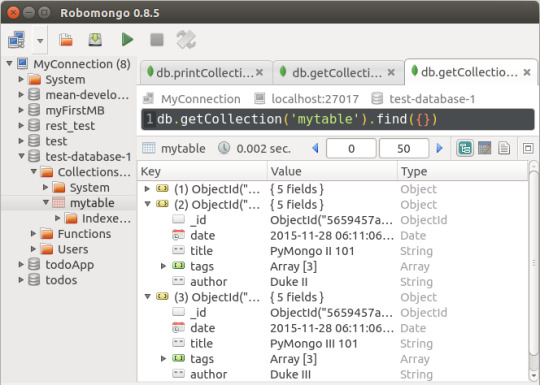The image size is (540, 385).
Task: Select the todoApp database
Action: [70, 265]
